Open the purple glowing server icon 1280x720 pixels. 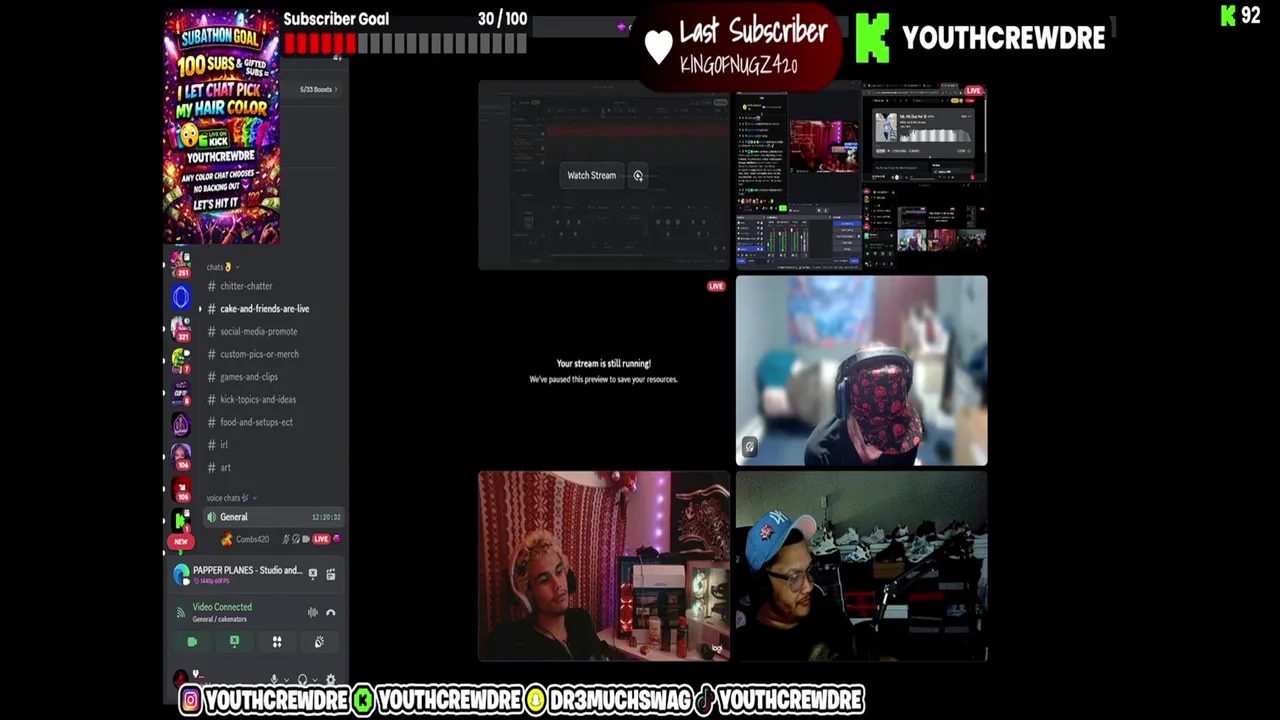(181, 425)
